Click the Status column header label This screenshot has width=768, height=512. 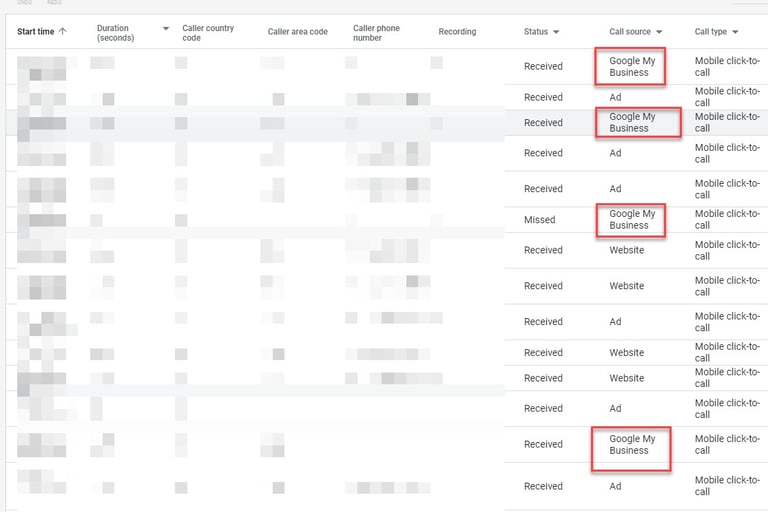(536, 31)
